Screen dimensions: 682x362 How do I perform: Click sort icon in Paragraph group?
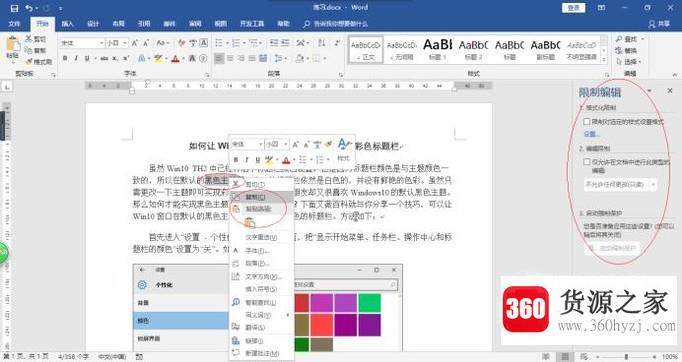pyautogui.click(x=321, y=43)
